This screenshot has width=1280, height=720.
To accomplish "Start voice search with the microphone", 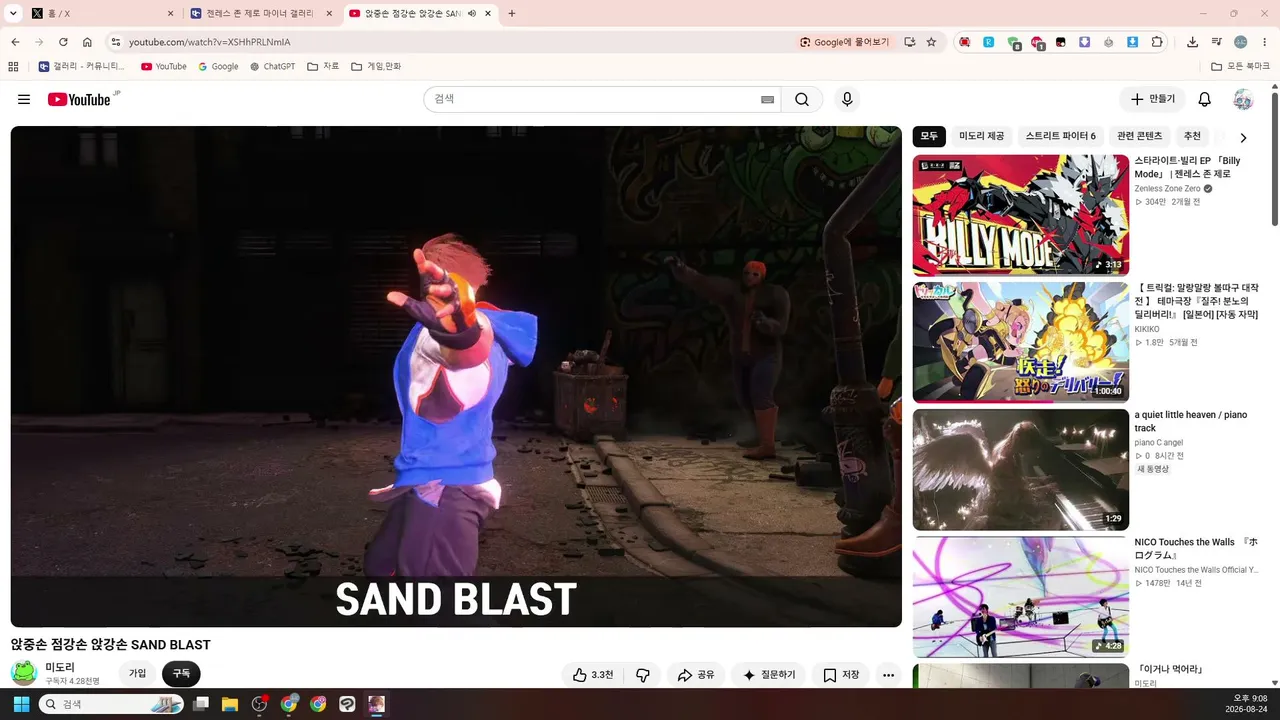I will pos(847,99).
